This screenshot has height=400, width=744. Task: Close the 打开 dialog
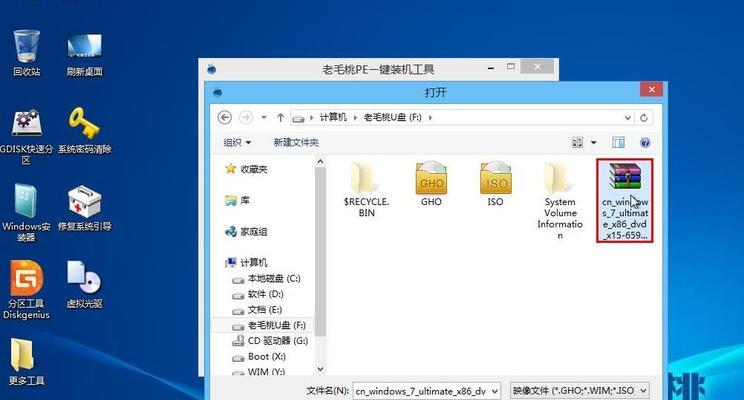(651, 89)
